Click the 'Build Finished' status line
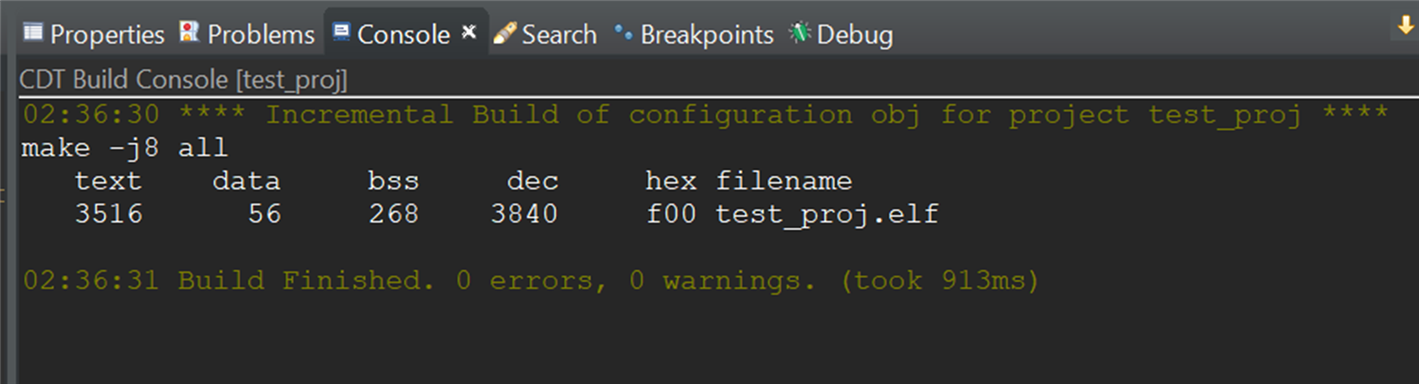Screen dimensions: 1419x384 [x=531, y=281]
